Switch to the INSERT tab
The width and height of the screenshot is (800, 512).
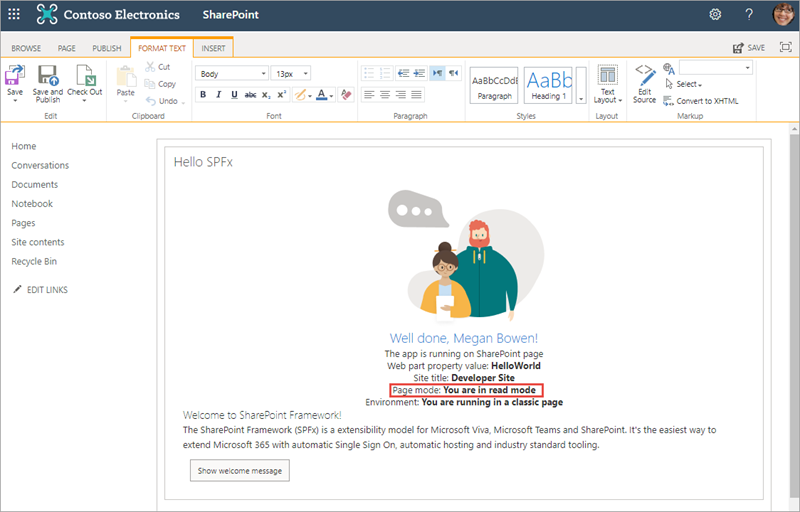(213, 48)
